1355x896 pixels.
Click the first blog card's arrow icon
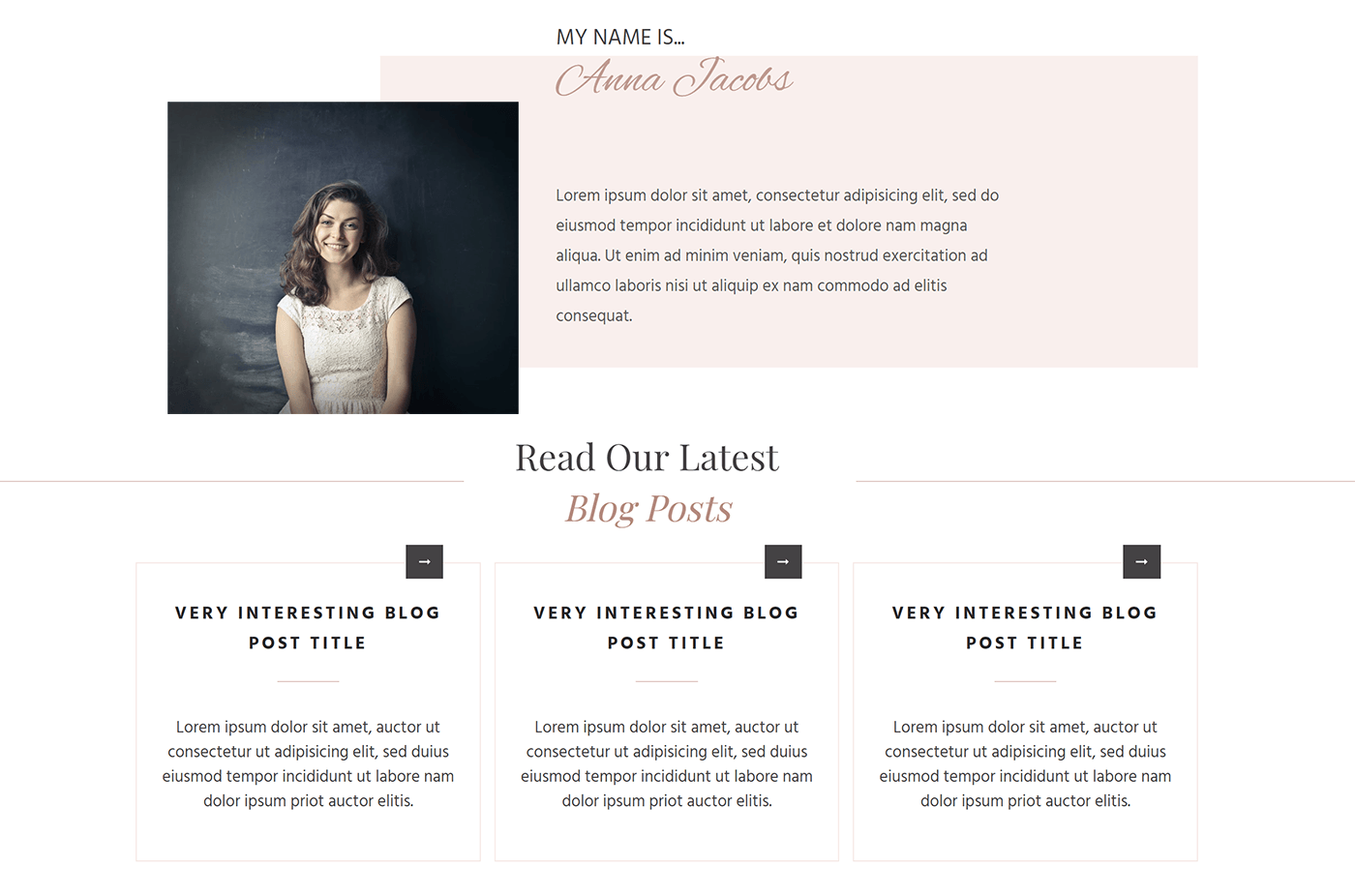[424, 561]
